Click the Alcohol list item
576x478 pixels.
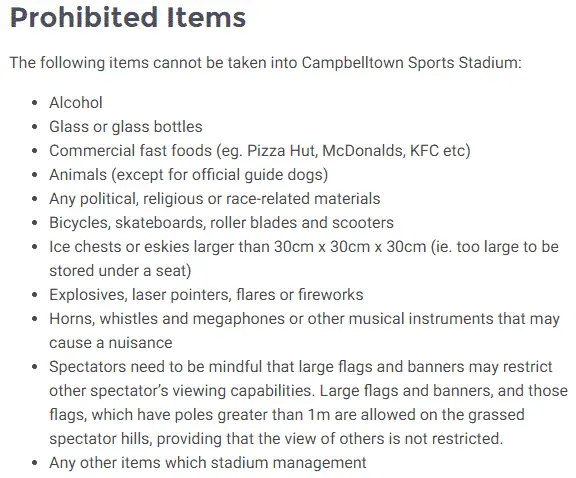[x=76, y=103]
